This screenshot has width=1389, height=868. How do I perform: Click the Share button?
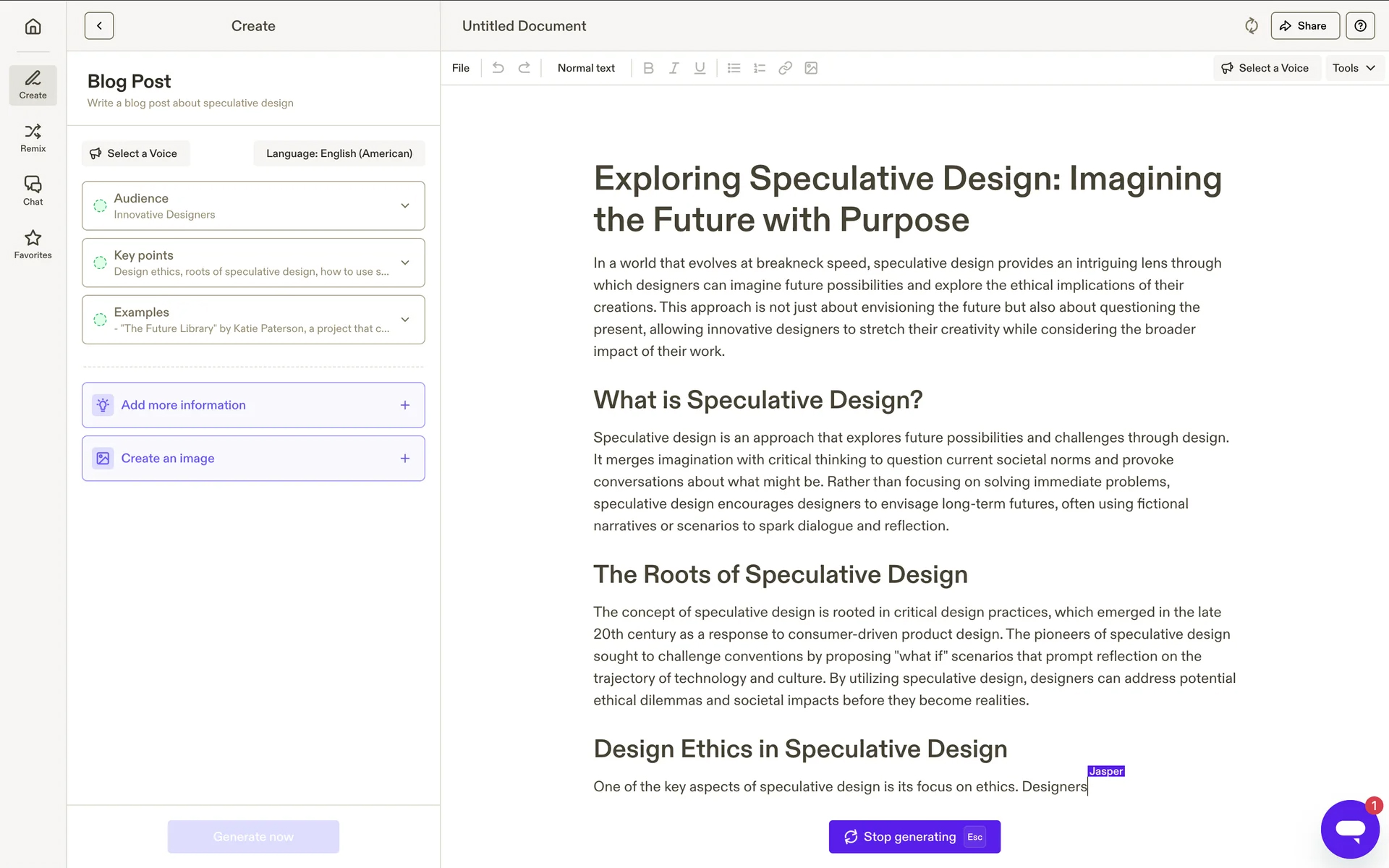(1304, 26)
